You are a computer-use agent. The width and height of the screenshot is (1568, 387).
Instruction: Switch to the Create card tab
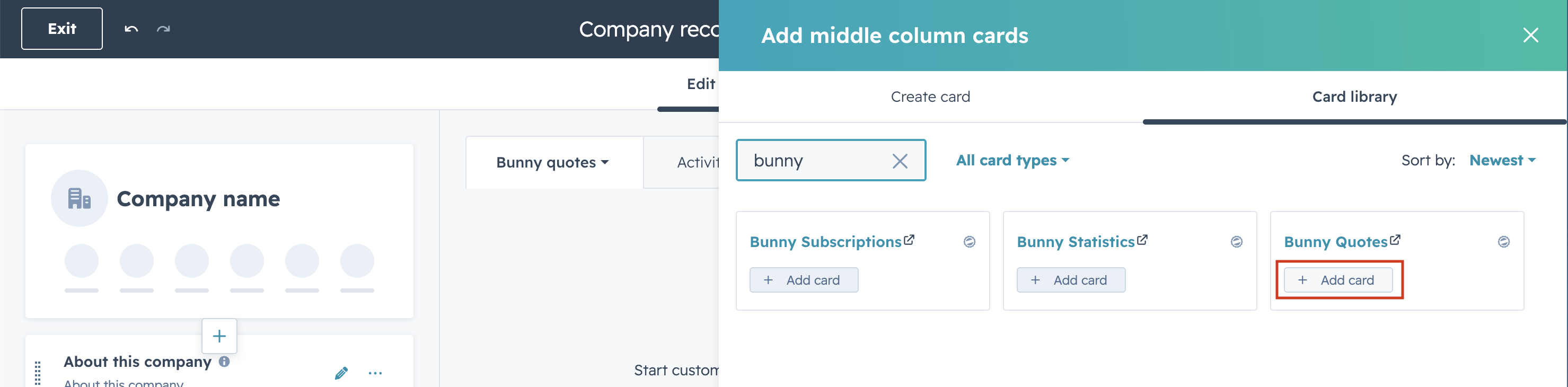(x=930, y=96)
